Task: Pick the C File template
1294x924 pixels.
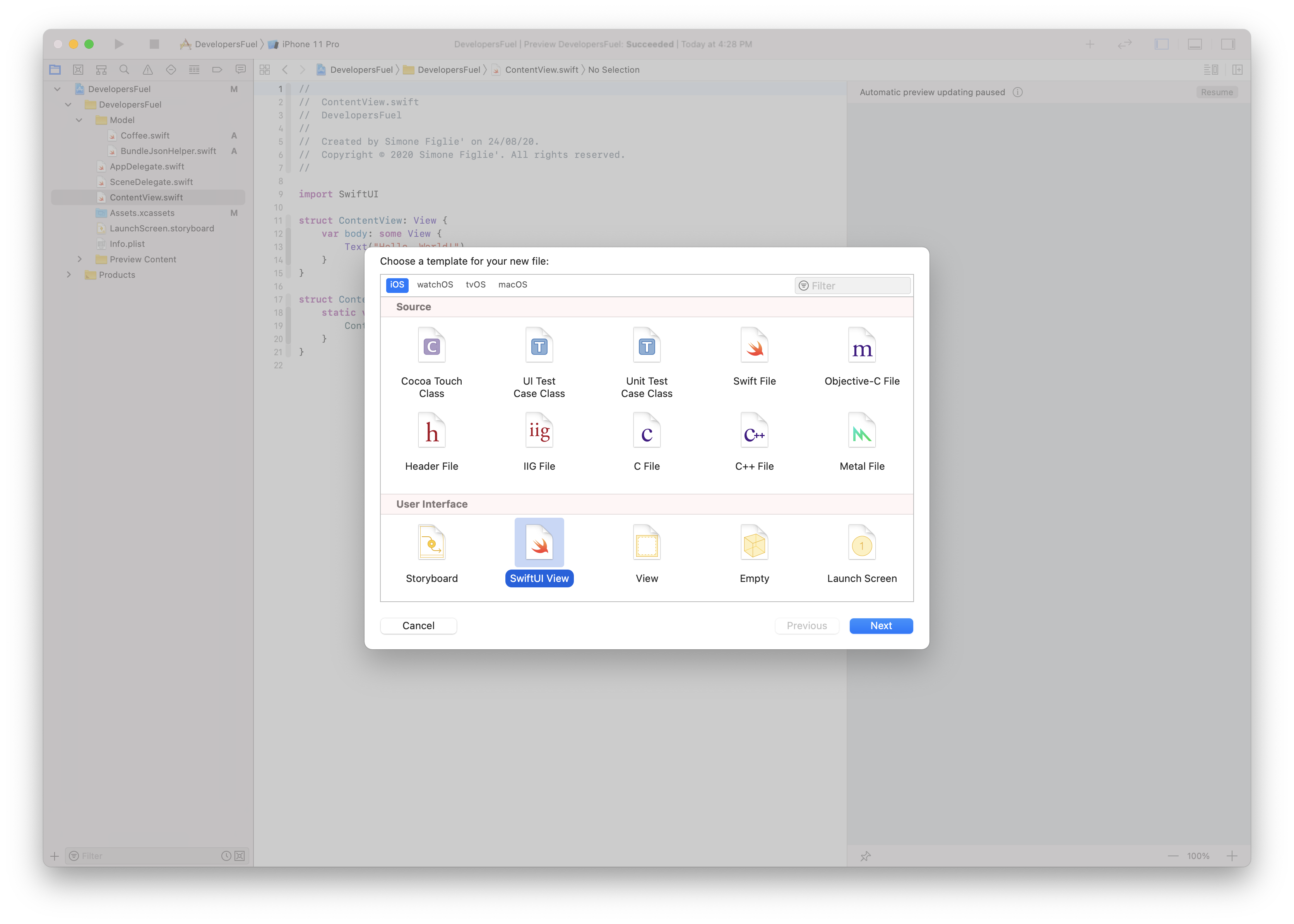Action: (647, 442)
